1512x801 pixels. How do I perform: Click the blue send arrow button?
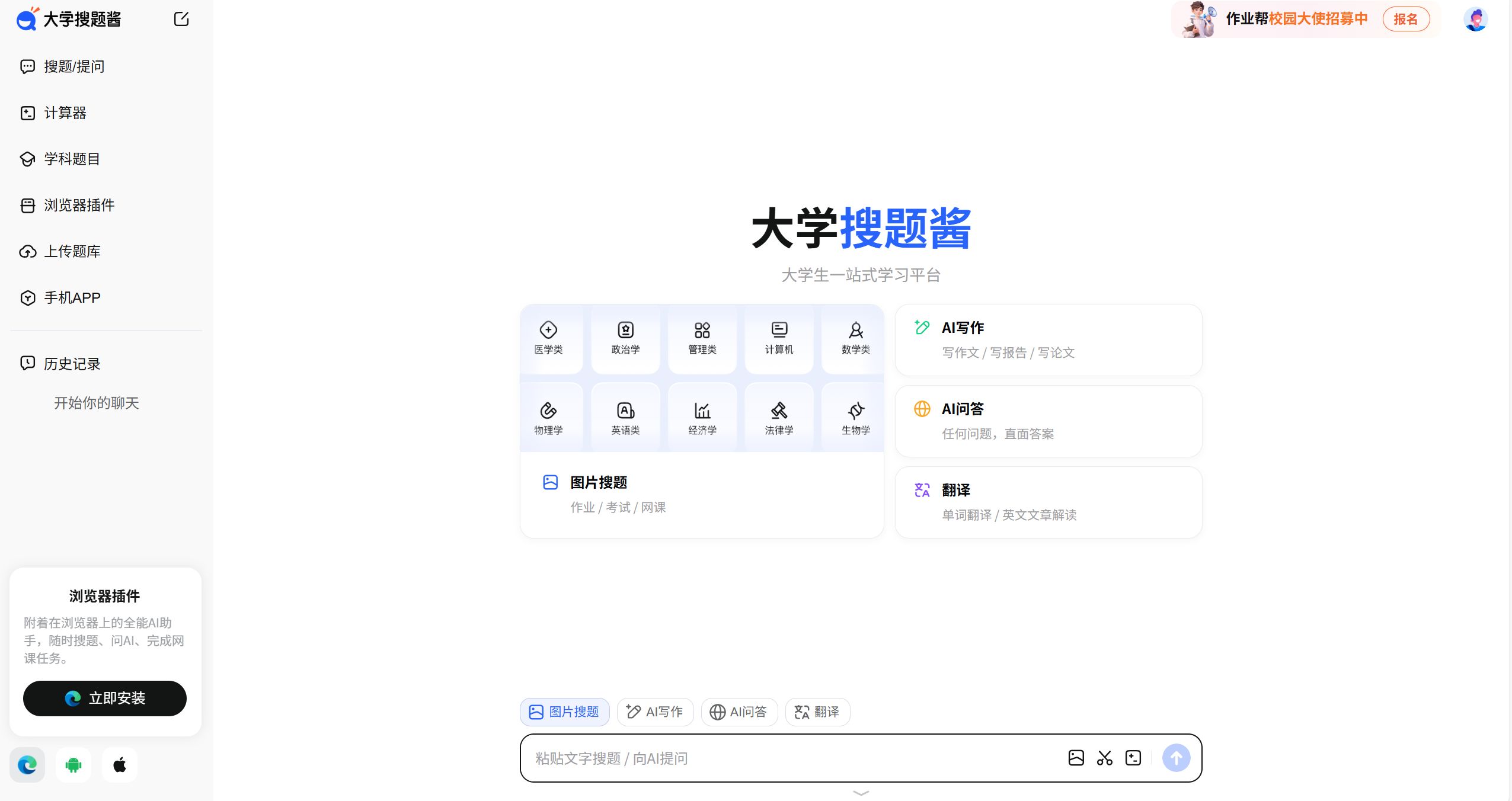coord(1175,758)
